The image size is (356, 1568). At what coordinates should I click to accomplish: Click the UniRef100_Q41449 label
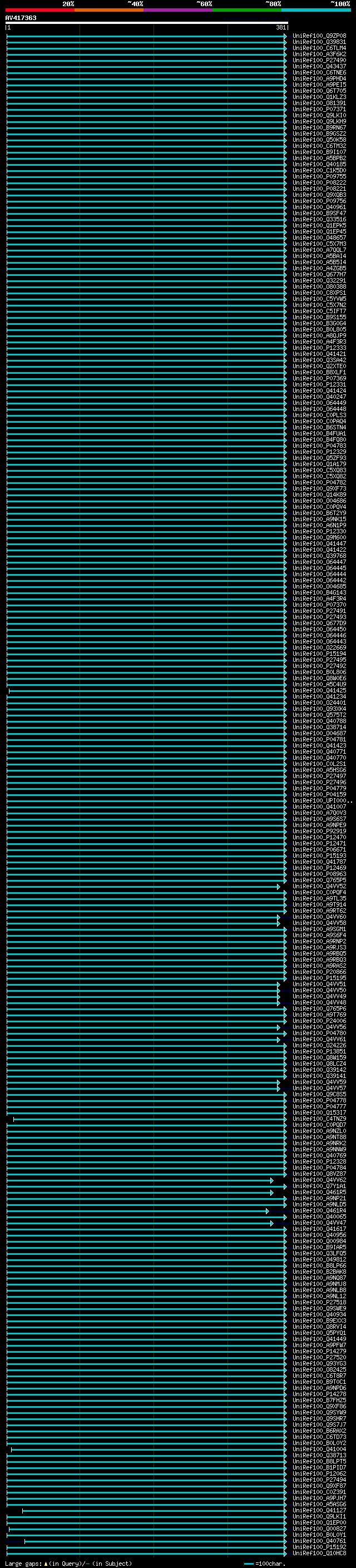pos(319,1339)
